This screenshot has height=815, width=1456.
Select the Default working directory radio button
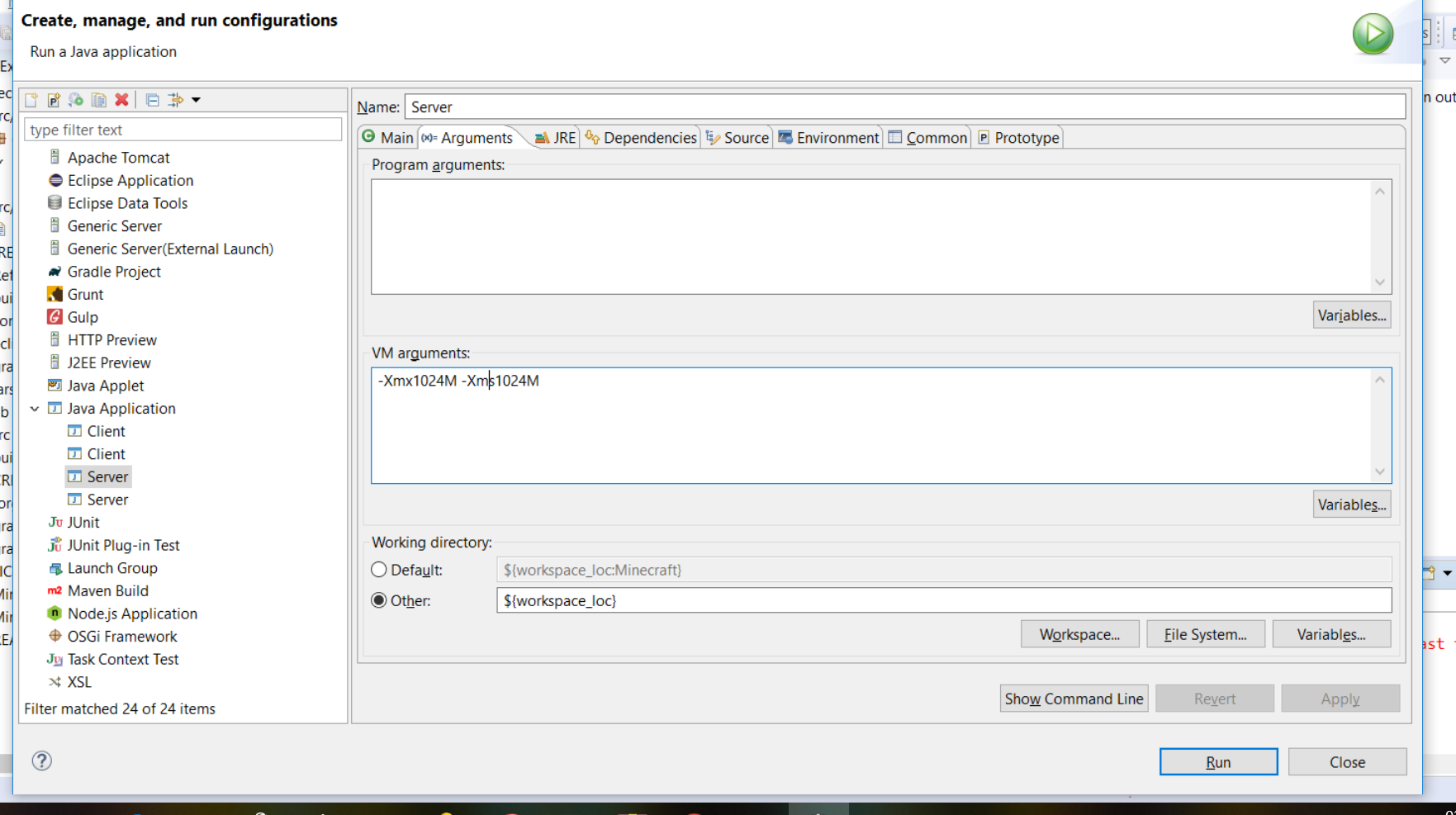pos(379,570)
